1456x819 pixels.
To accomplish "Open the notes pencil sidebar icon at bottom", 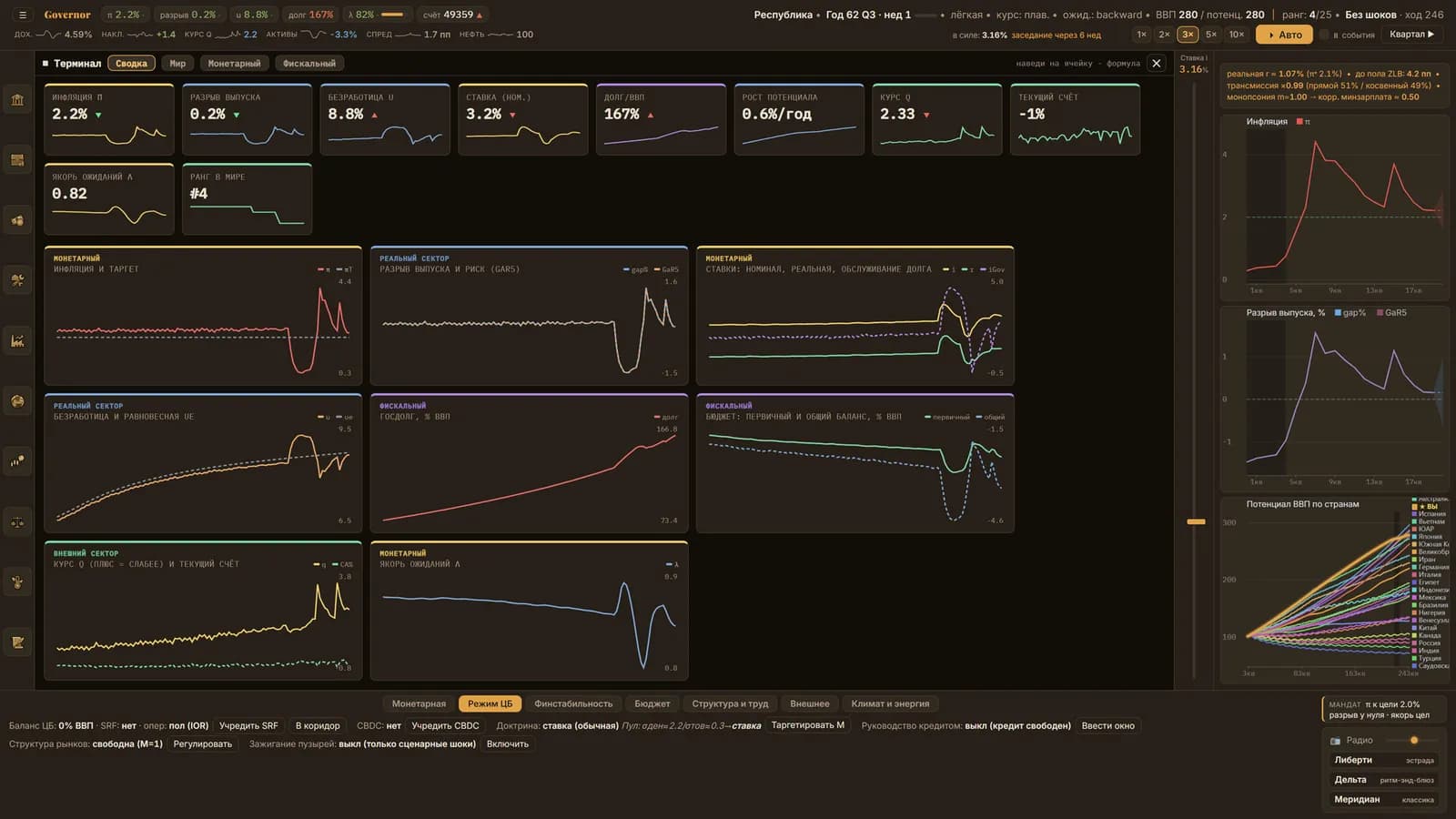I will tap(17, 642).
